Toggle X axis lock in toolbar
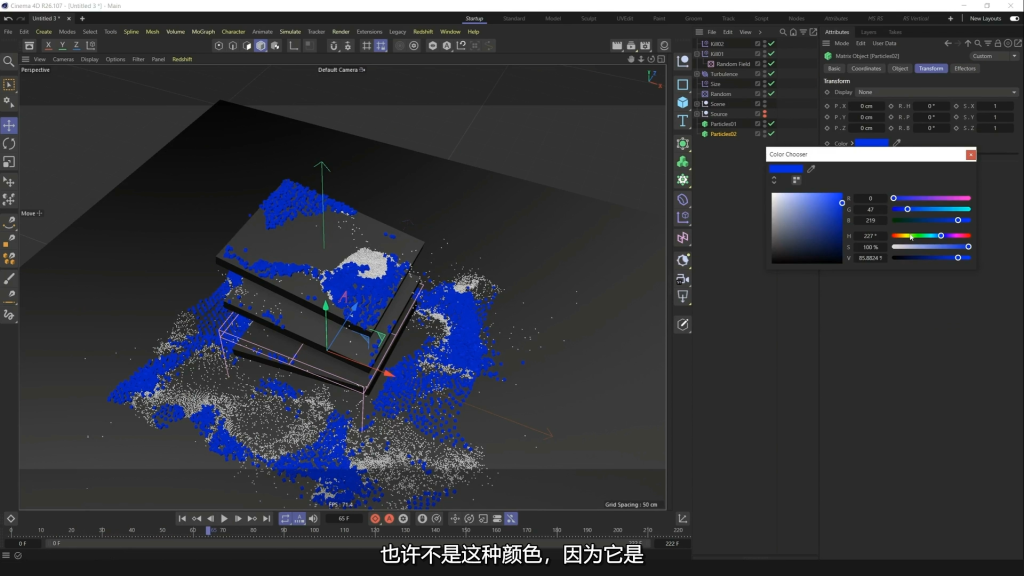 tap(48, 45)
